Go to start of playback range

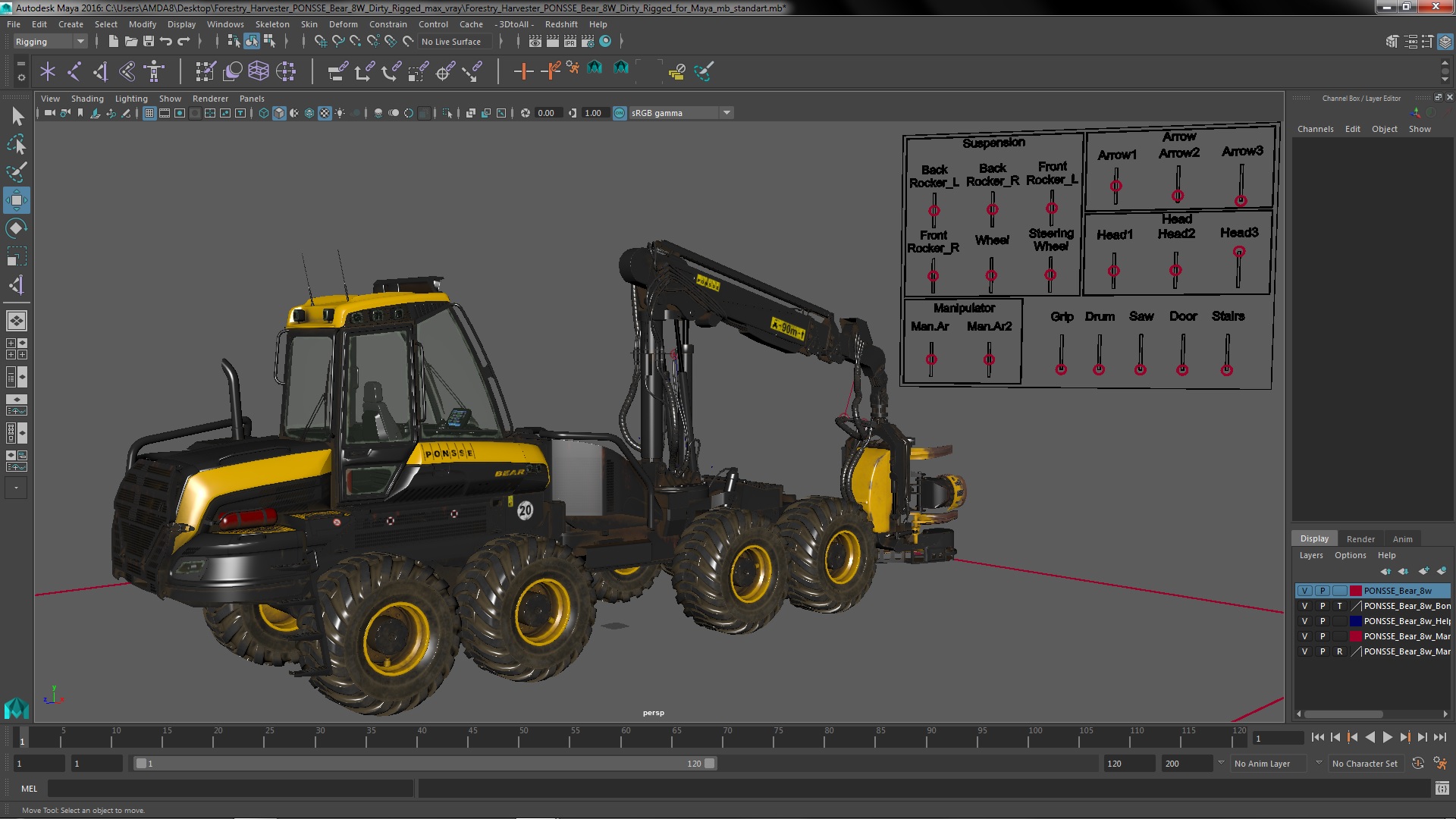[1318, 737]
